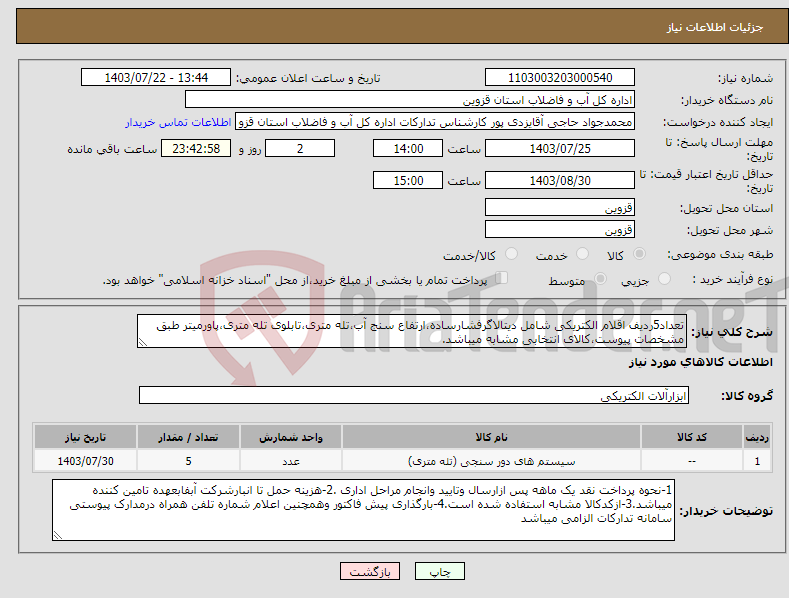Click the ردیف column header
The height and width of the screenshot is (598, 789).
click(757, 437)
